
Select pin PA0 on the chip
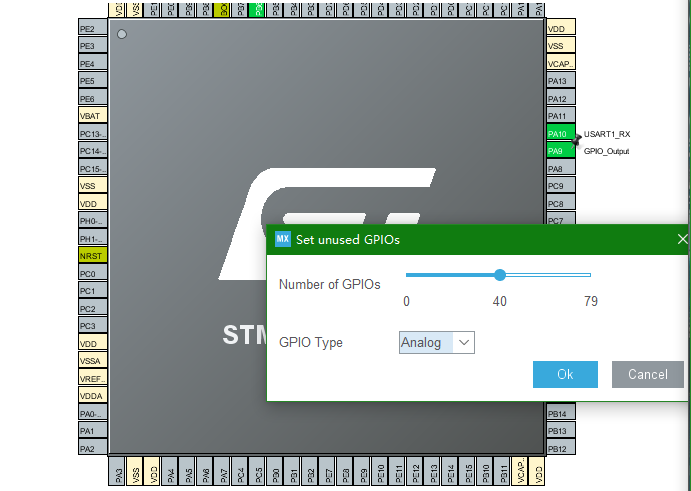[x=93, y=413]
